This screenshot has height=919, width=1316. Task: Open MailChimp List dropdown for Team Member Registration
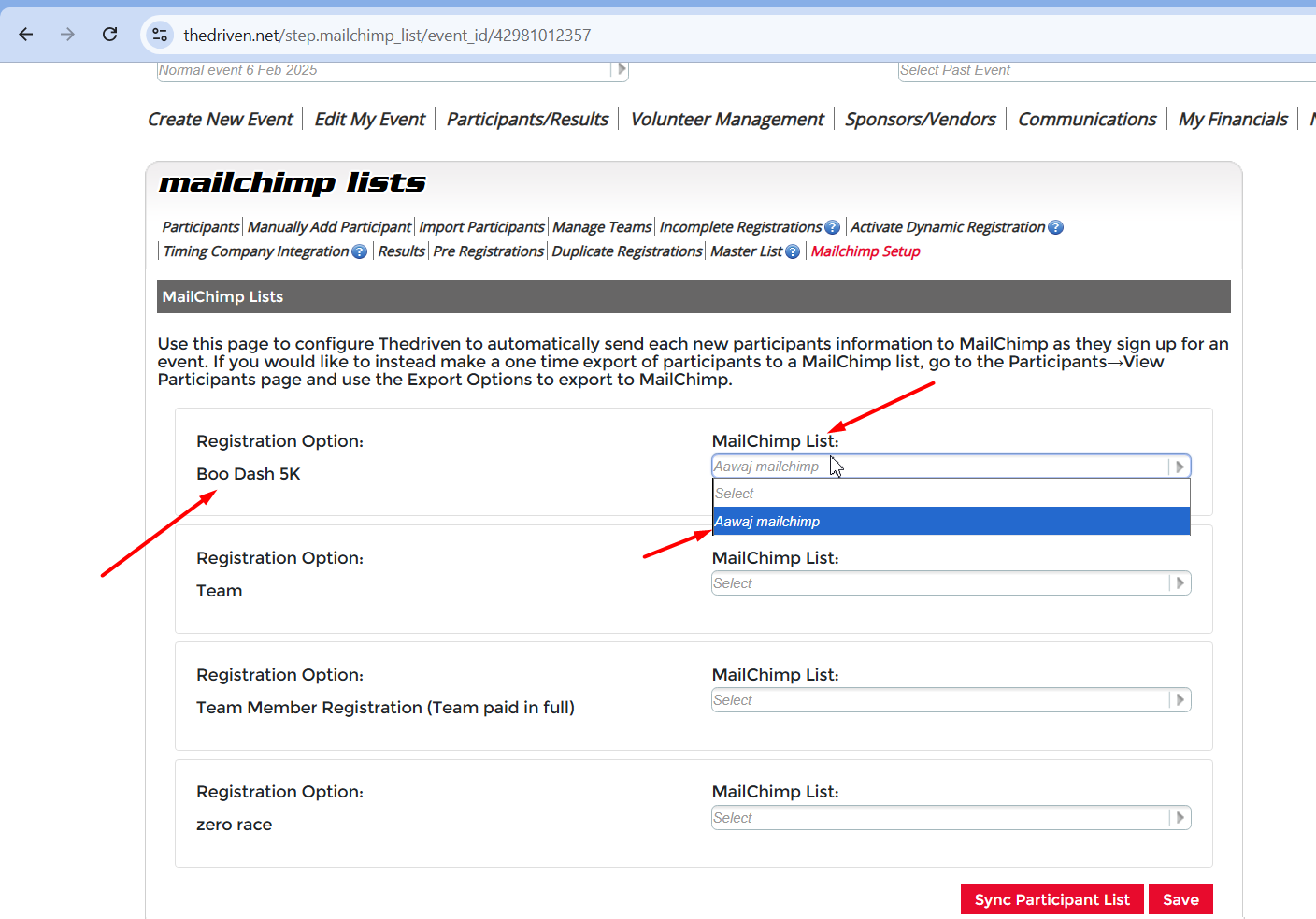tap(951, 700)
